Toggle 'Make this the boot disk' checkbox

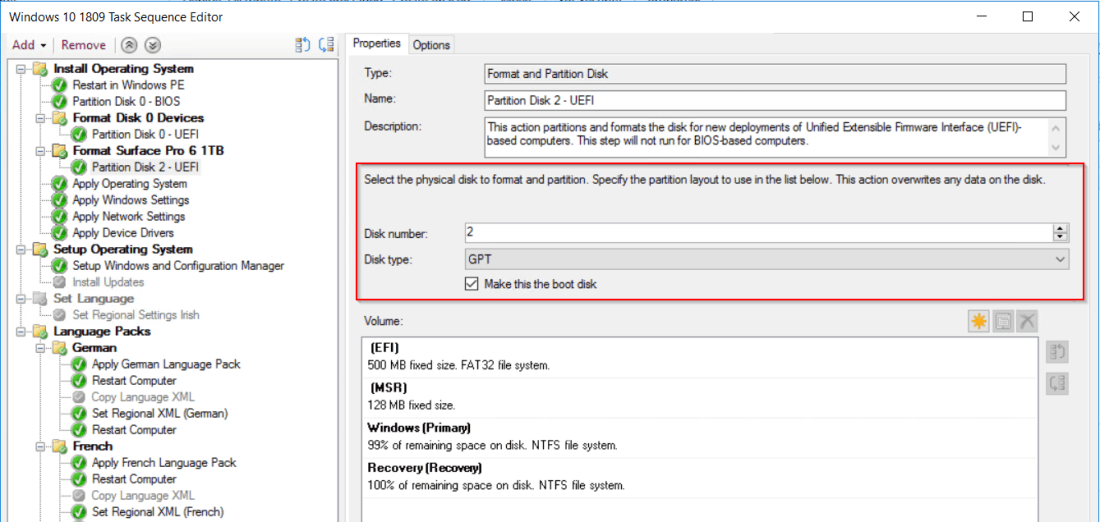[x=473, y=284]
